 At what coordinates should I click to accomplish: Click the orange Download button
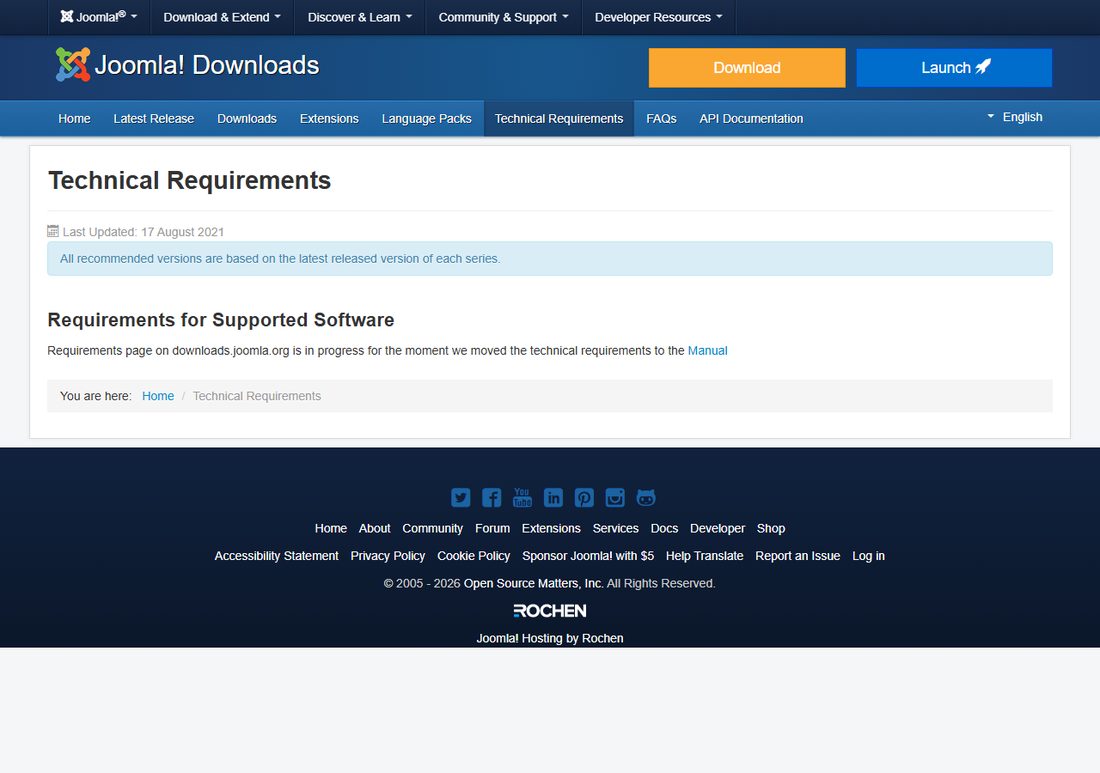pyautogui.click(x=747, y=68)
